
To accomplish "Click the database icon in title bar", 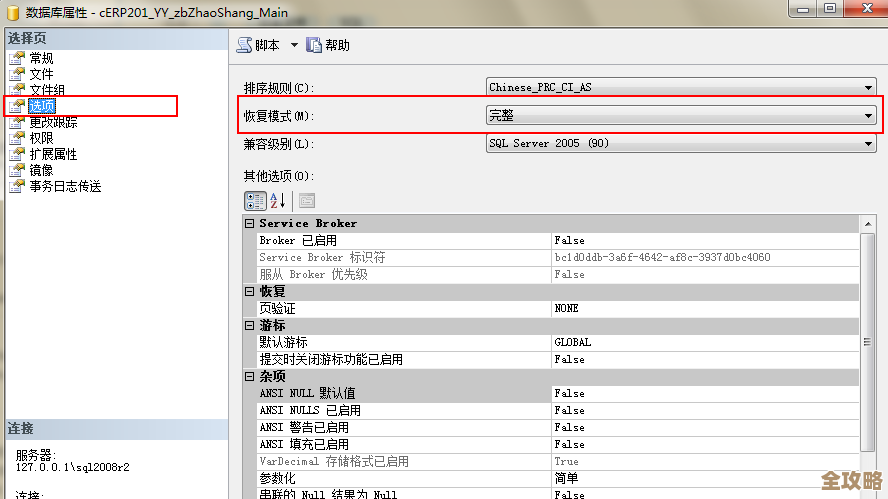I will click(12, 12).
